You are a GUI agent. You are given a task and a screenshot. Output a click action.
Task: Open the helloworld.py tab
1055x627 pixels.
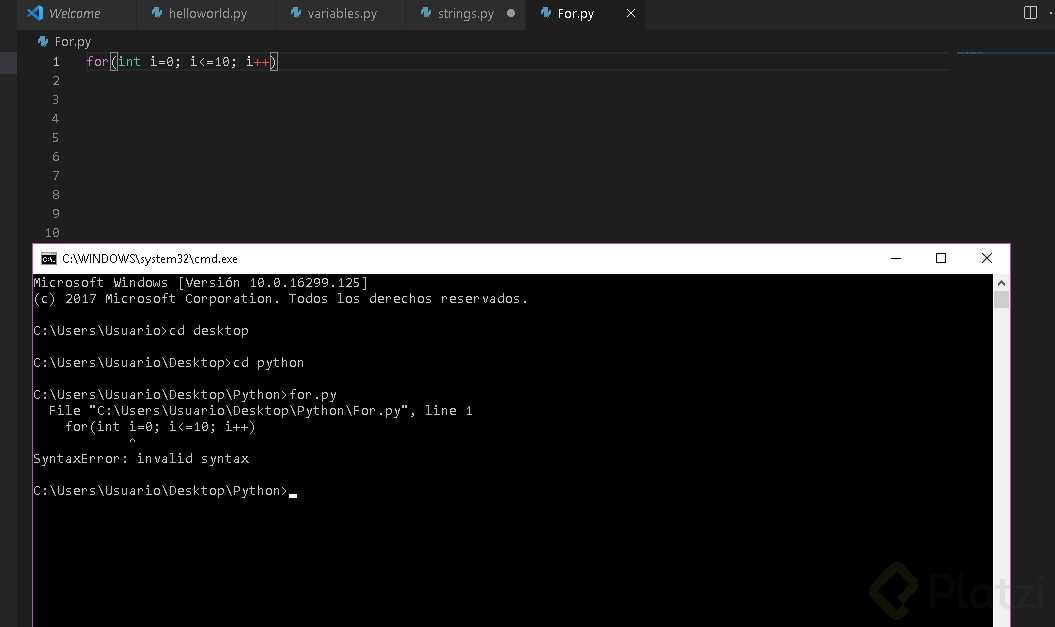point(207,13)
